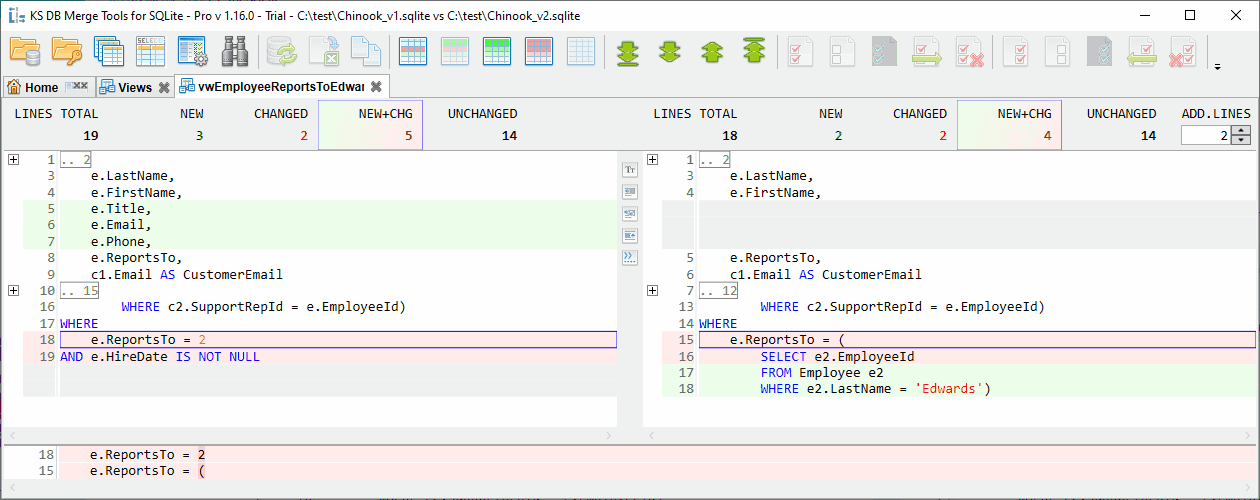Click right UNCHANGED count 14
The height and width of the screenshot is (500, 1260).
point(1148,136)
